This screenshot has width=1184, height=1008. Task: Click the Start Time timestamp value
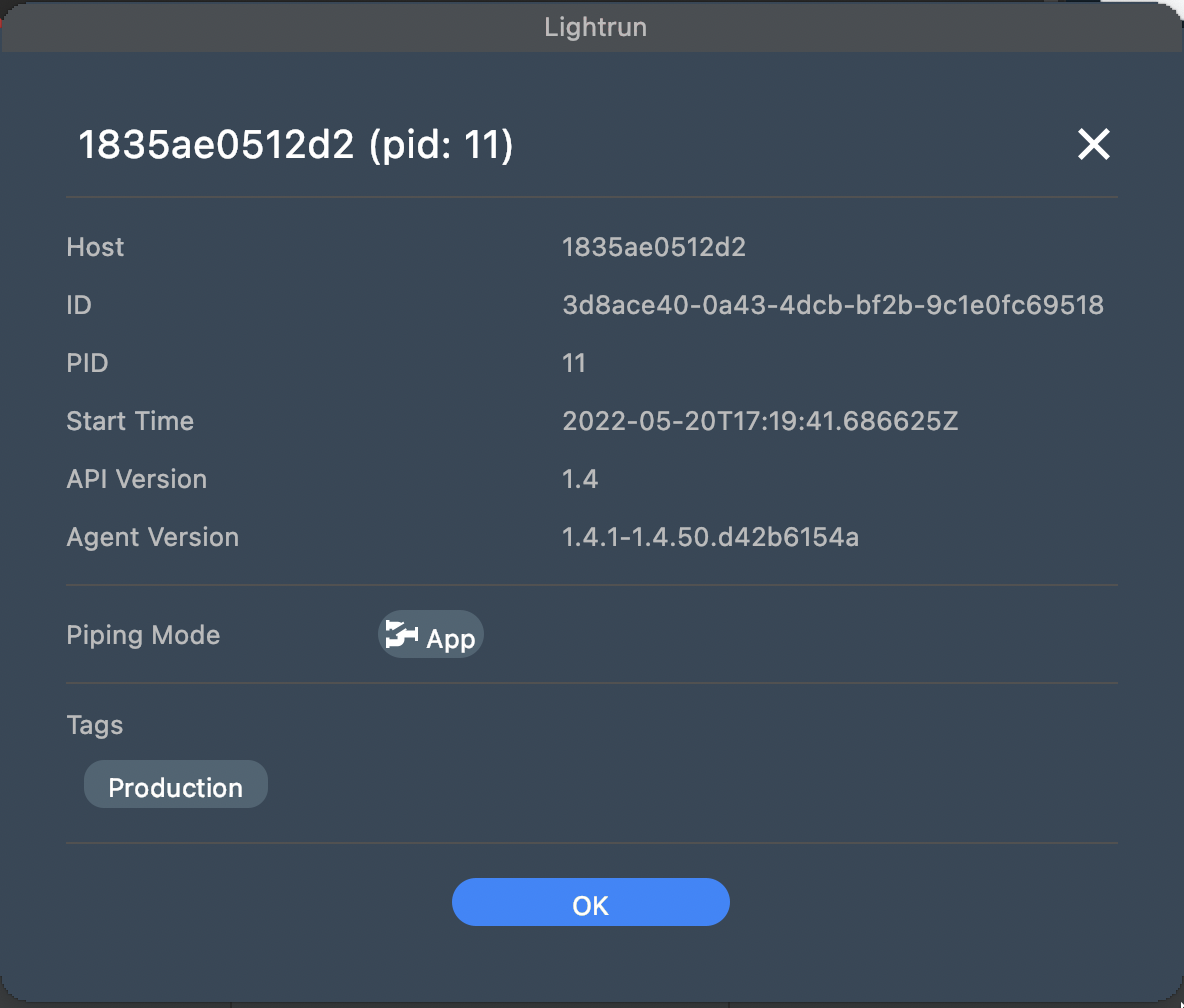click(760, 421)
